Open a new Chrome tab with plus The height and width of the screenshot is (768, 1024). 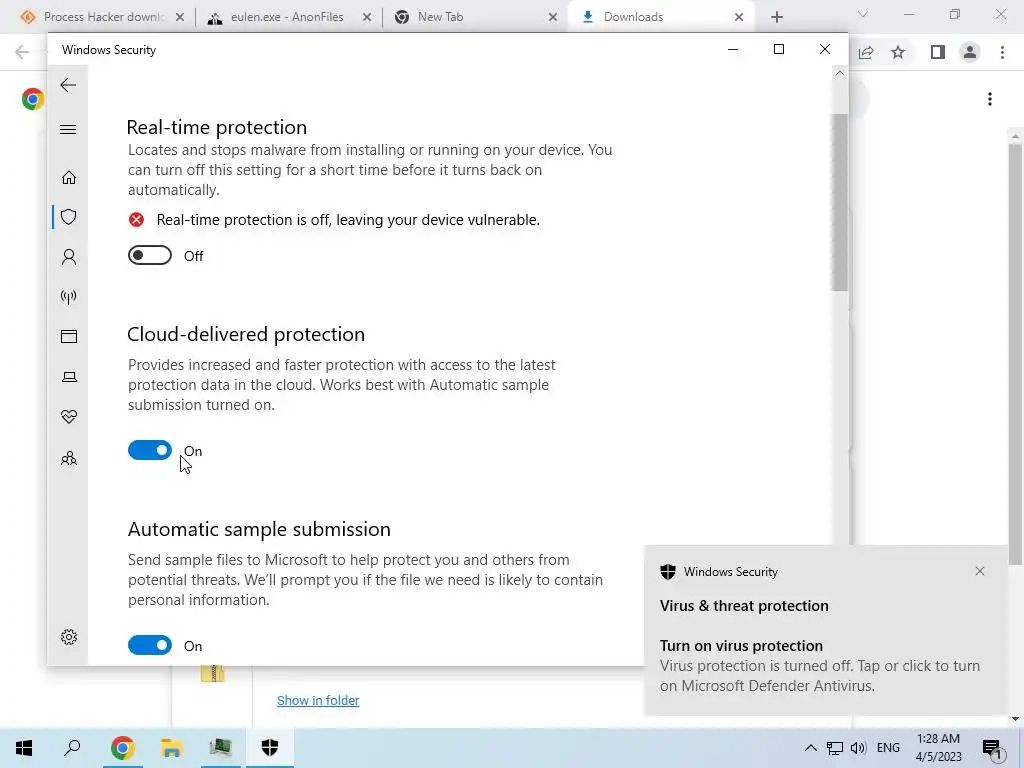pyautogui.click(x=776, y=17)
